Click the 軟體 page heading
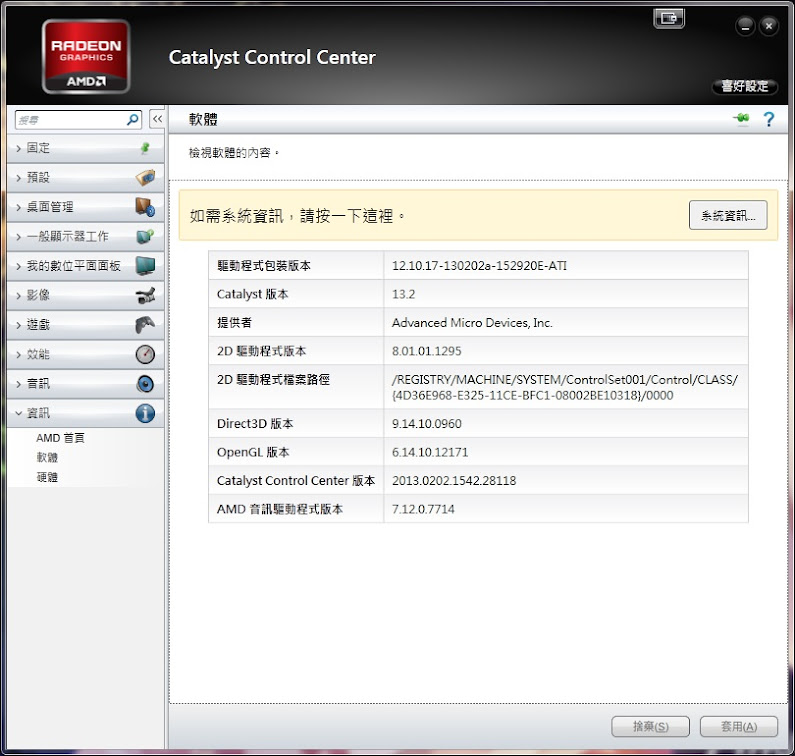Image resolution: width=795 pixels, height=756 pixels. [203, 120]
